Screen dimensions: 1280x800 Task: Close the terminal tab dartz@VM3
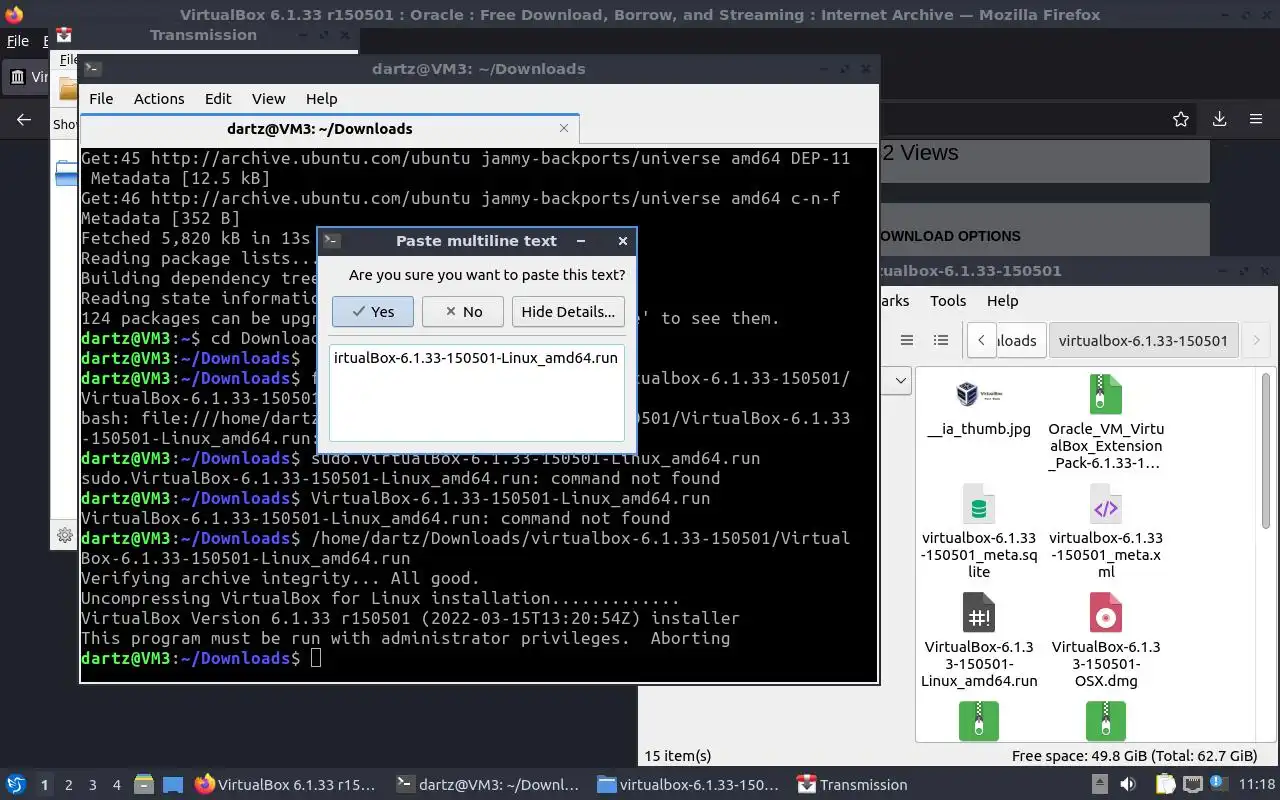pyautogui.click(x=564, y=128)
